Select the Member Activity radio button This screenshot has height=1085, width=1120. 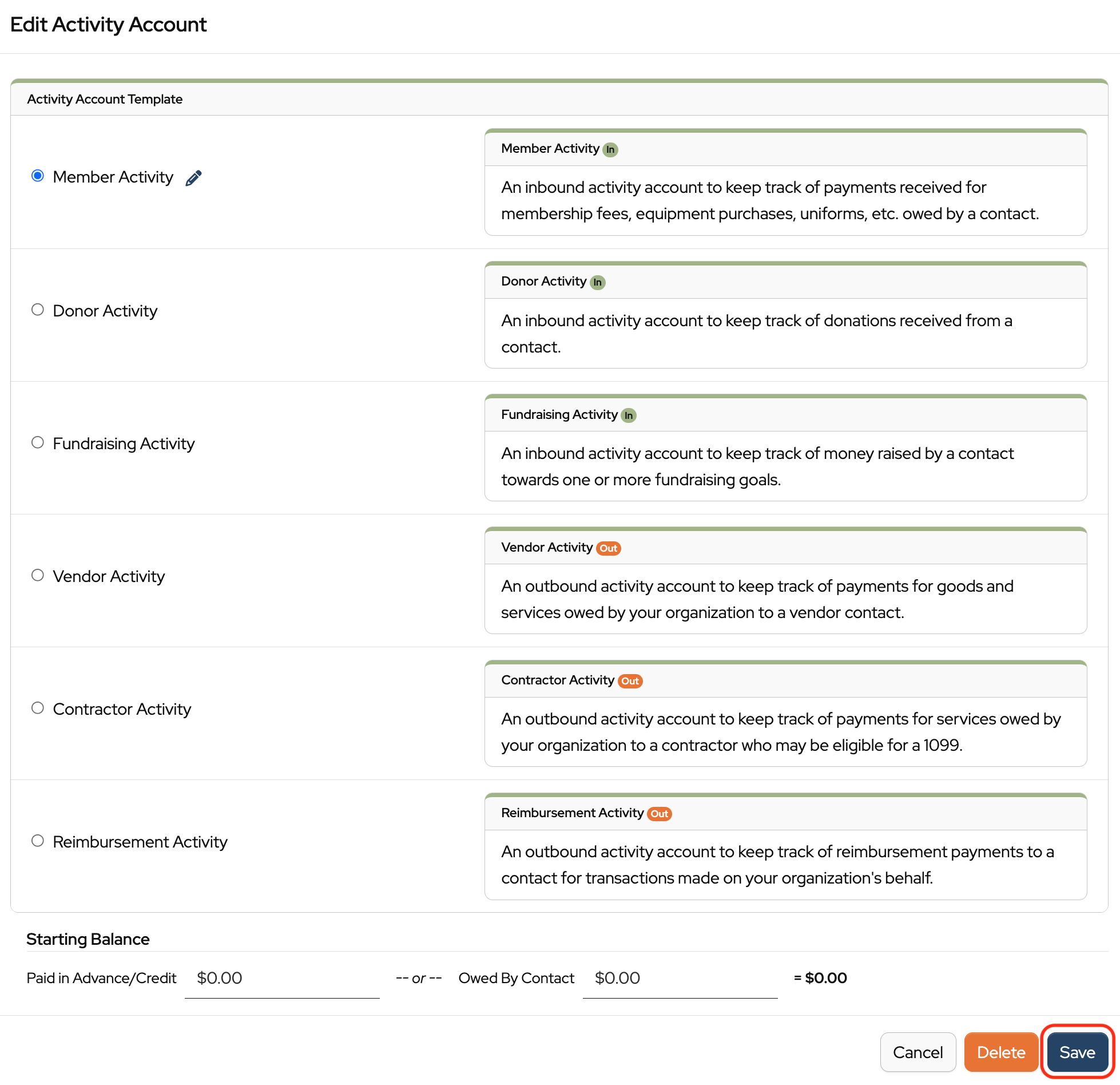pyautogui.click(x=38, y=176)
